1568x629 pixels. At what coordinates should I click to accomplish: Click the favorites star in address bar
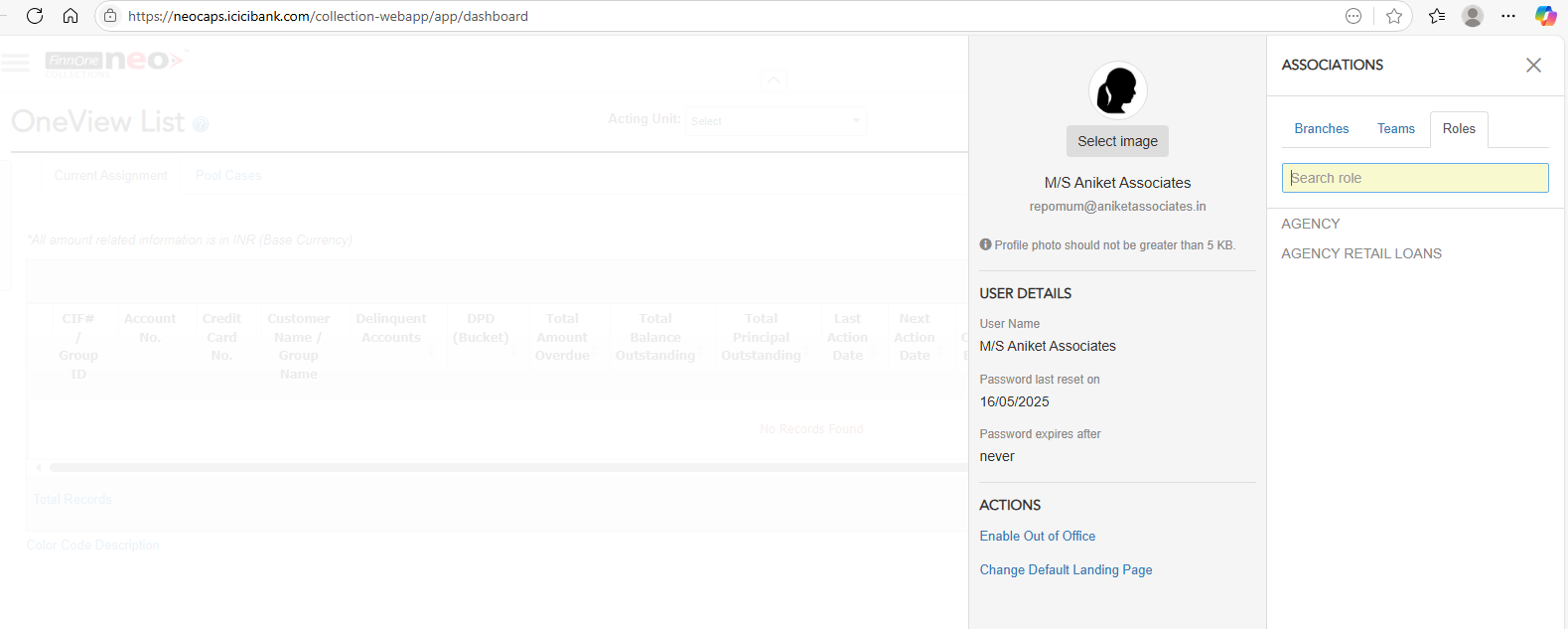click(x=1394, y=16)
